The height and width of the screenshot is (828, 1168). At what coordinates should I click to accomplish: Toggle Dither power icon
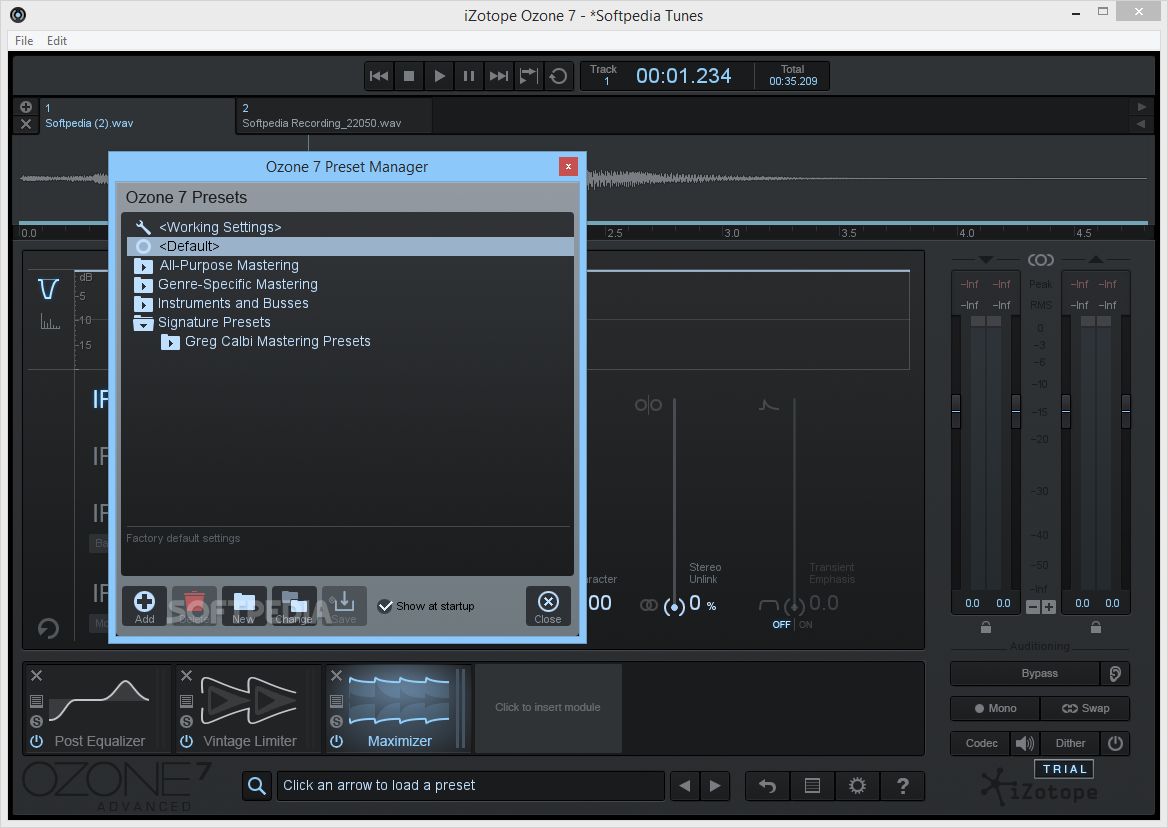(x=1115, y=743)
